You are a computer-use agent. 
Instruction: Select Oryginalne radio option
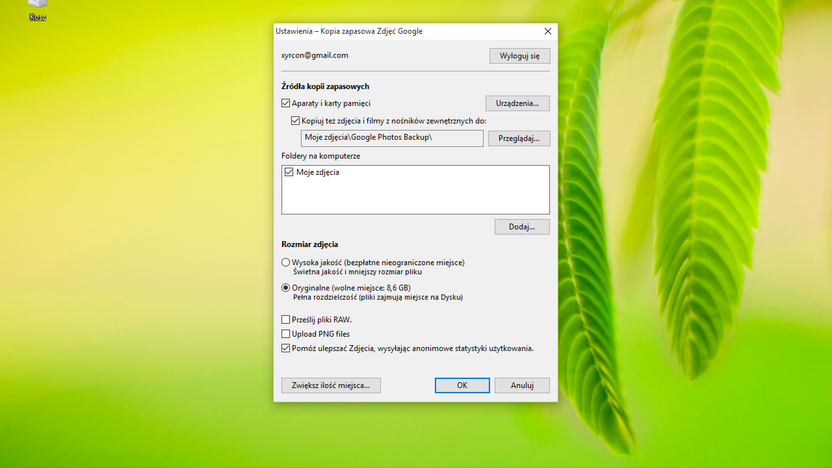285,288
